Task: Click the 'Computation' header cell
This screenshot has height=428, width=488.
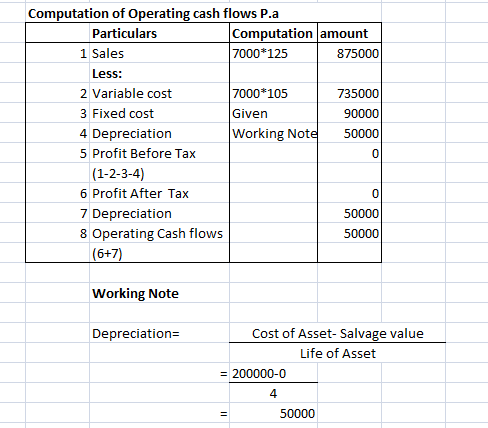Action: pyautogui.click(x=272, y=33)
